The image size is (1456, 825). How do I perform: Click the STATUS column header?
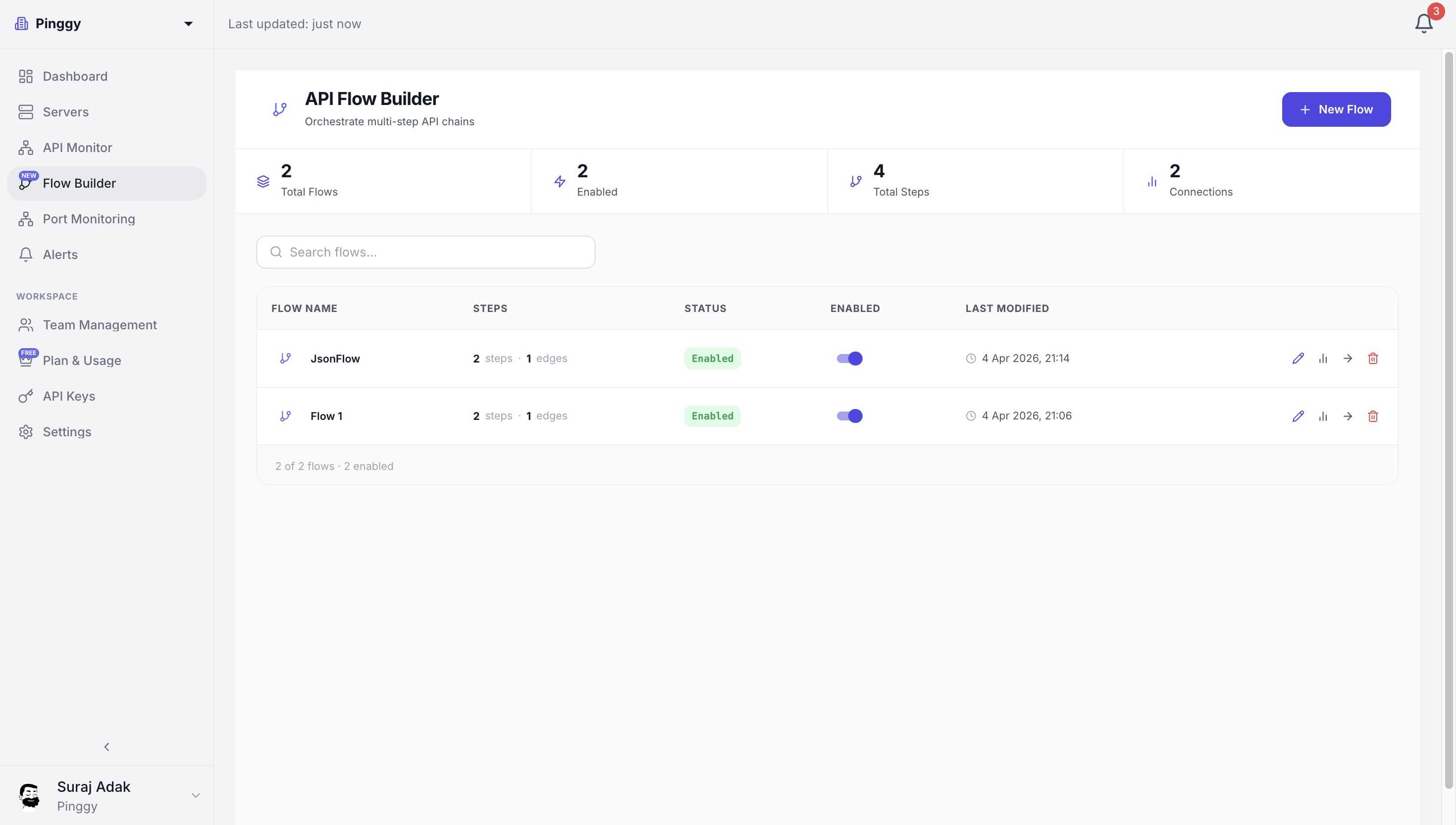pyautogui.click(x=705, y=308)
